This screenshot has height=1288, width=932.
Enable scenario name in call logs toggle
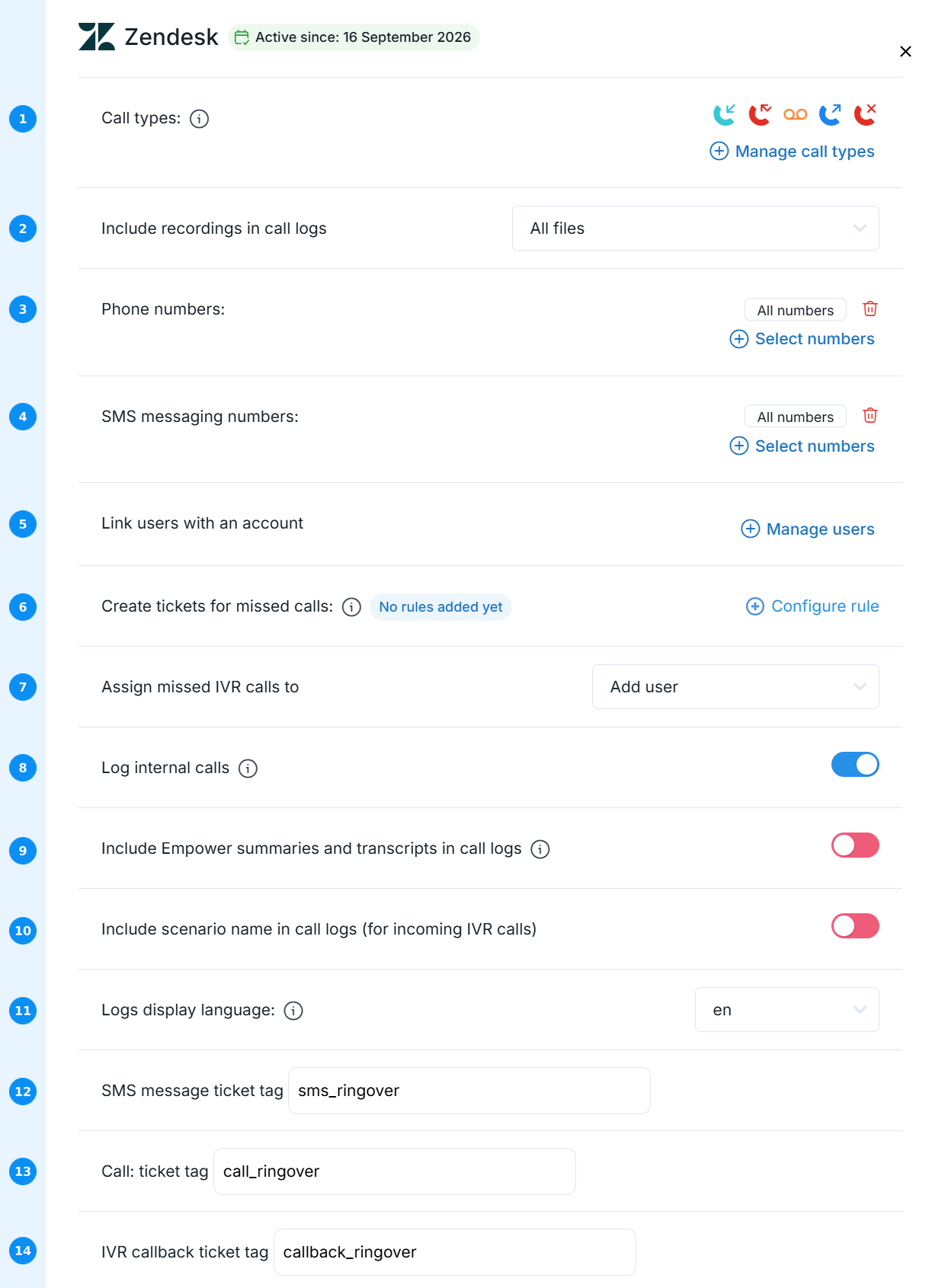click(x=855, y=926)
